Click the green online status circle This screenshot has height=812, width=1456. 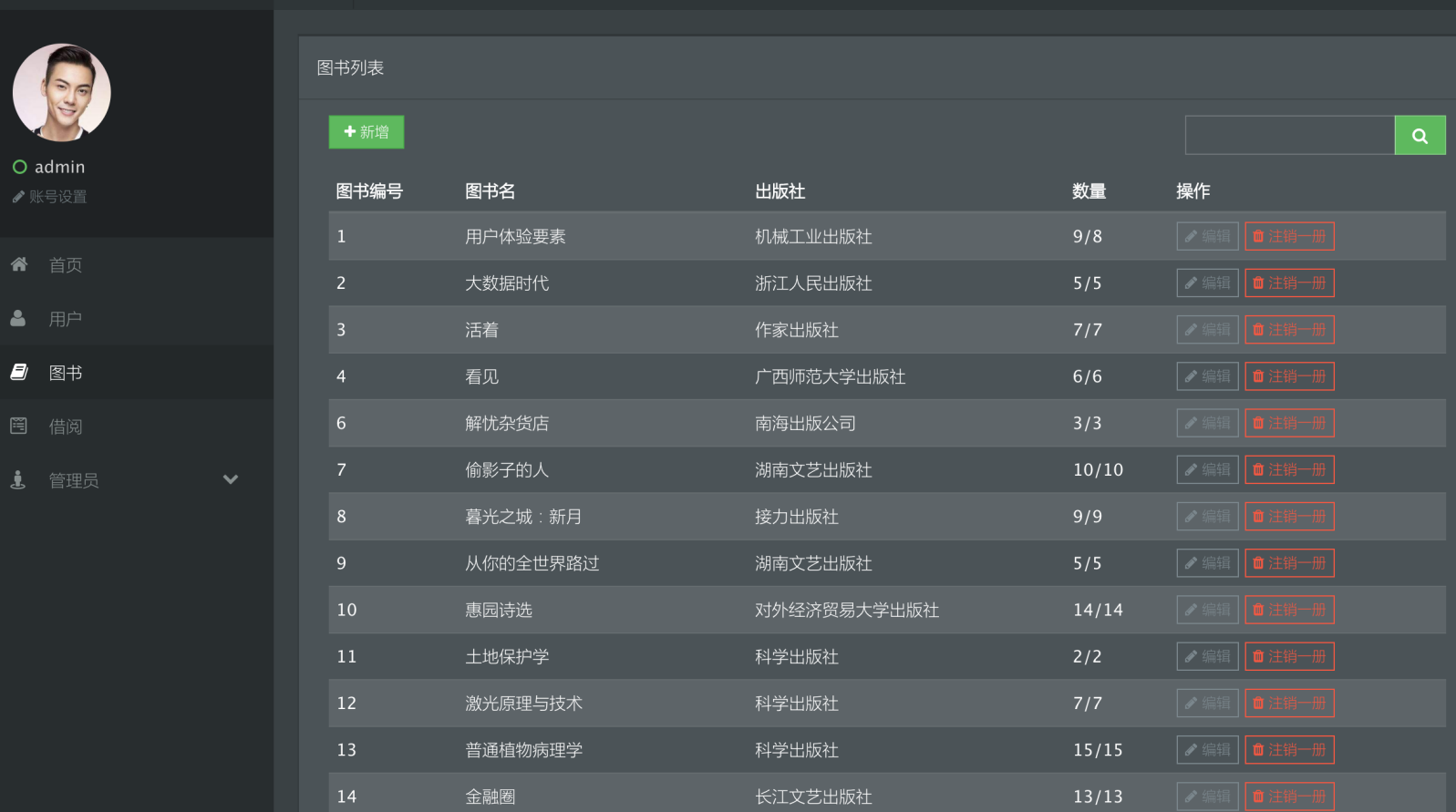(19, 167)
